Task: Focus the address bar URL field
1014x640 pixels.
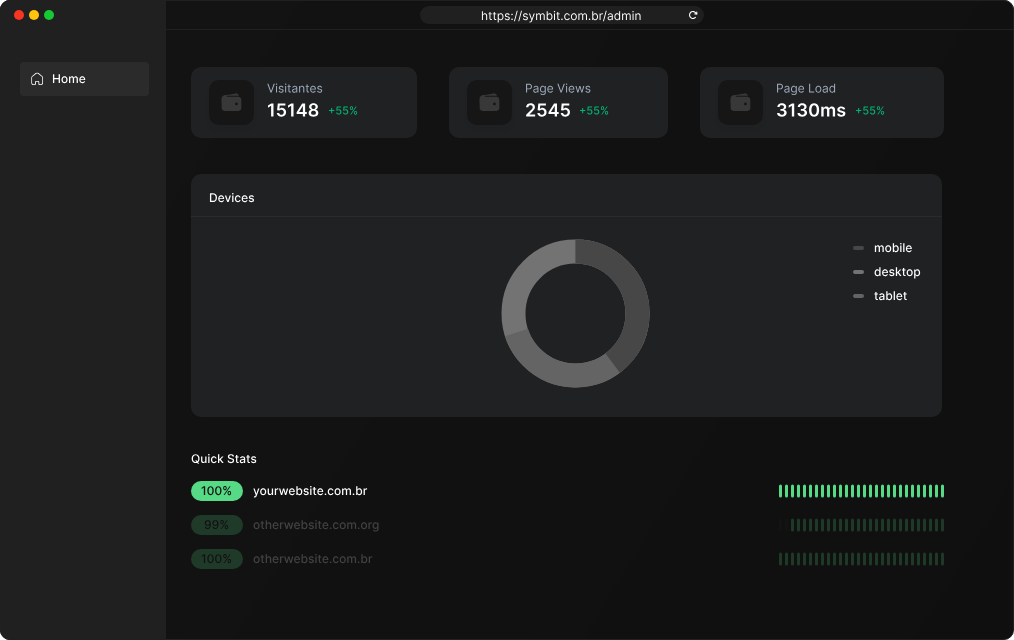Action: coord(561,16)
